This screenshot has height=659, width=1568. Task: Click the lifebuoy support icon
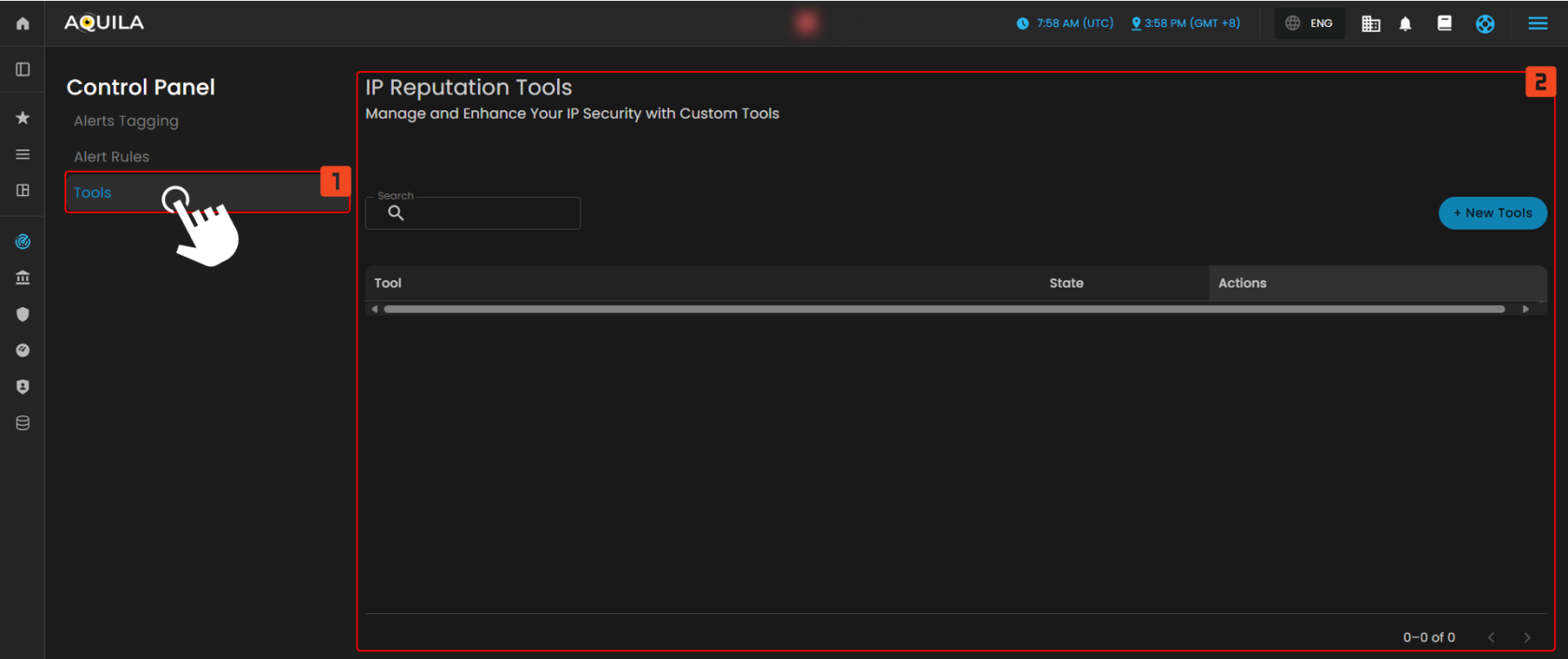(x=1485, y=23)
